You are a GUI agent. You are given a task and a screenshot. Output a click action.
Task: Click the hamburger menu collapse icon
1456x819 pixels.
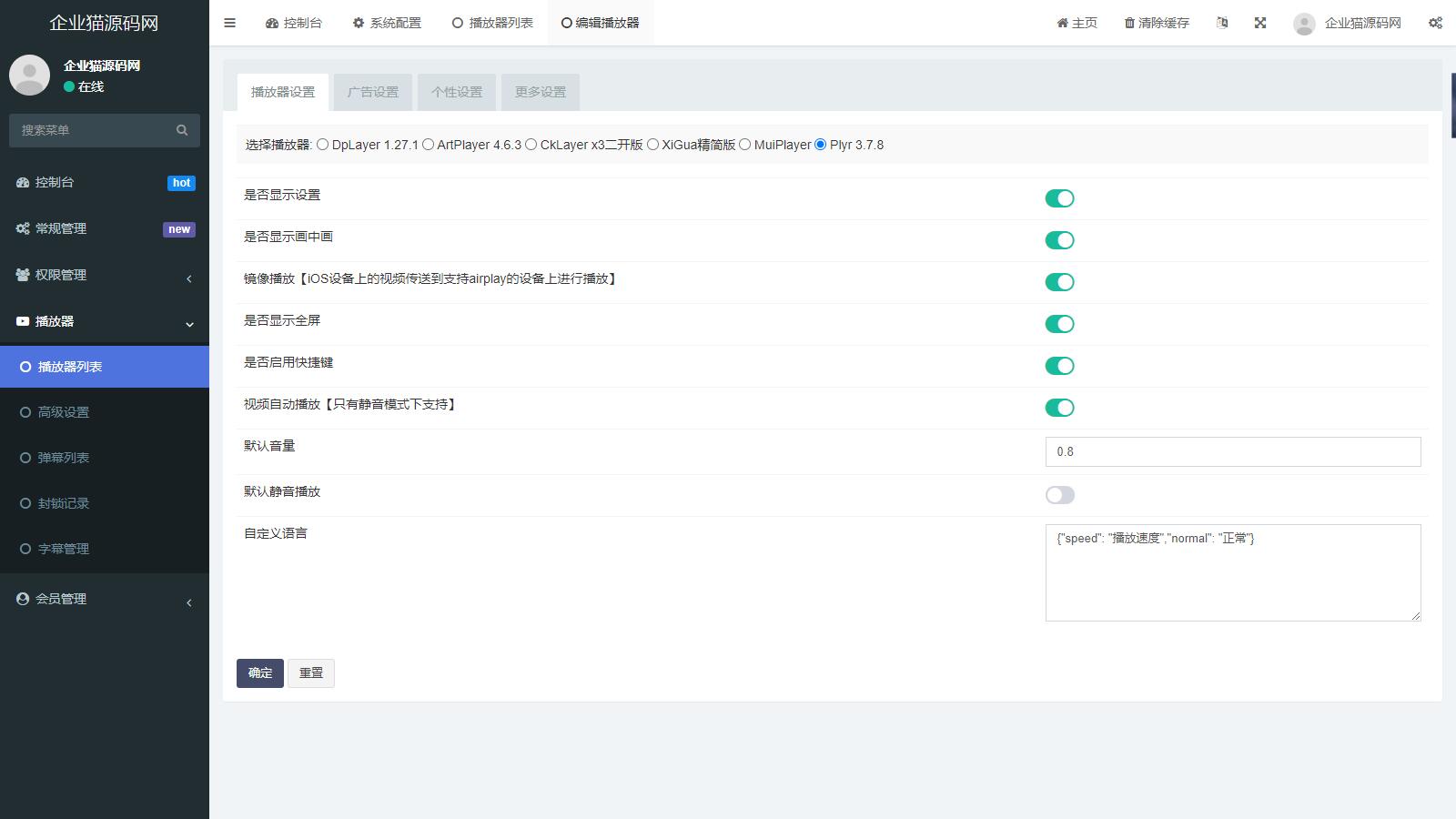229,23
